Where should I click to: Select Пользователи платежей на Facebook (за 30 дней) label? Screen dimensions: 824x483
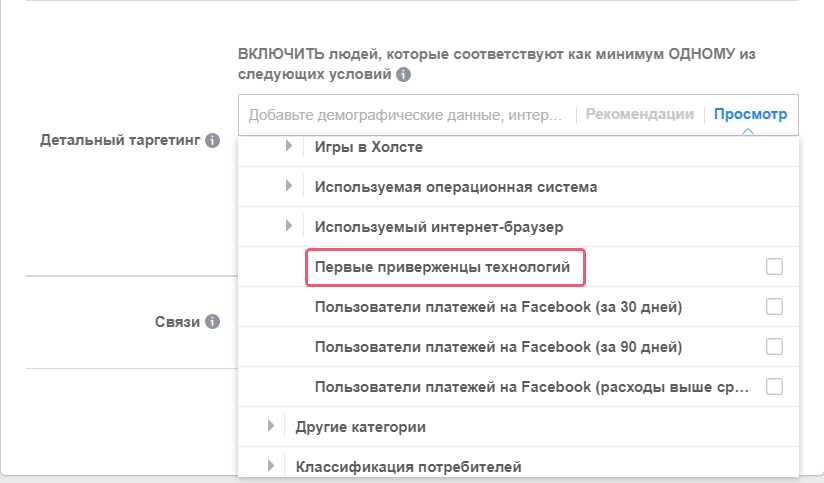[498, 307]
